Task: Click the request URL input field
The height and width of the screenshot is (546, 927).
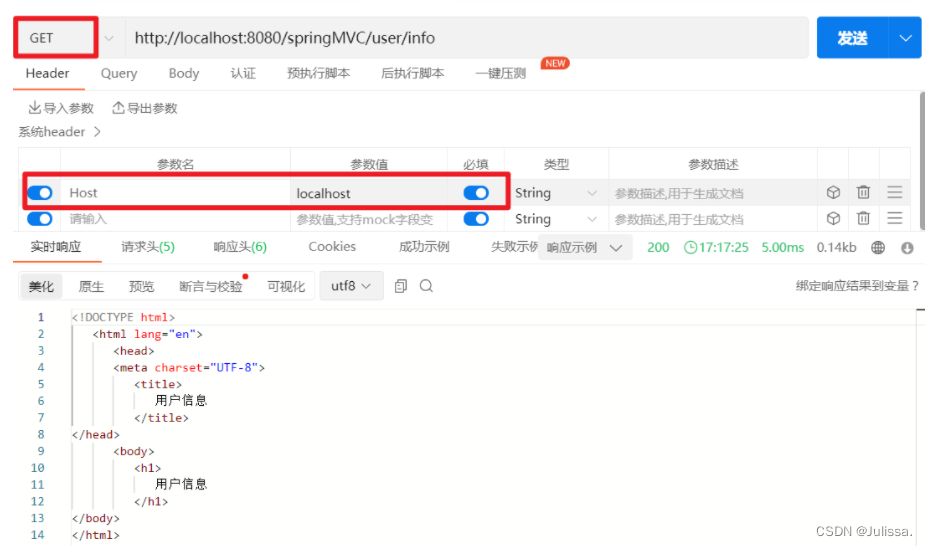Action: [x=466, y=38]
